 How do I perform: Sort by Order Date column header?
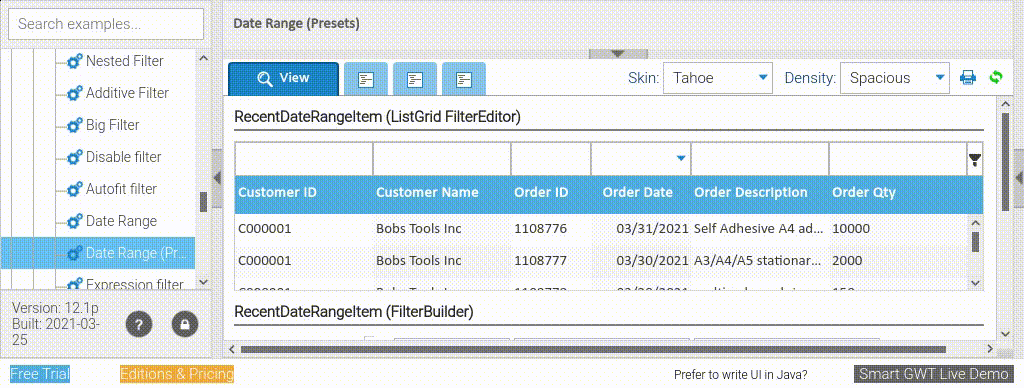click(x=640, y=193)
